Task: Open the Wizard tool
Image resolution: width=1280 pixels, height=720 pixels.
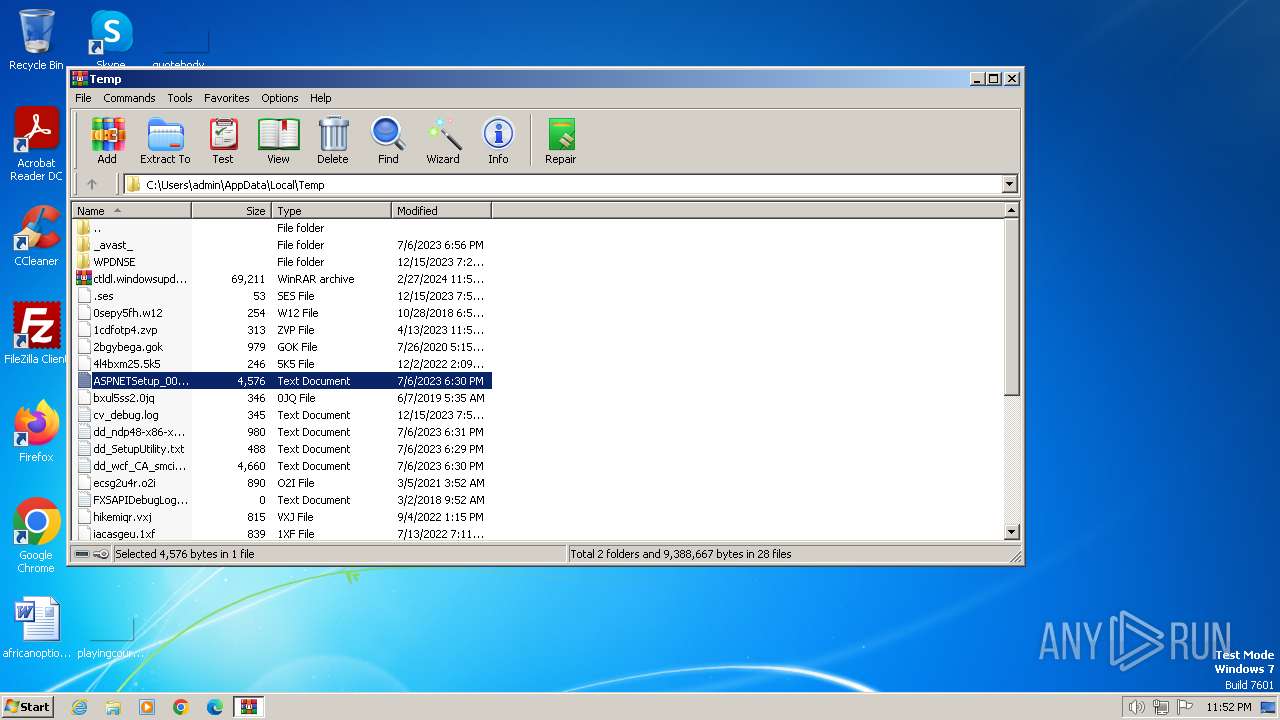Action: click(x=443, y=140)
